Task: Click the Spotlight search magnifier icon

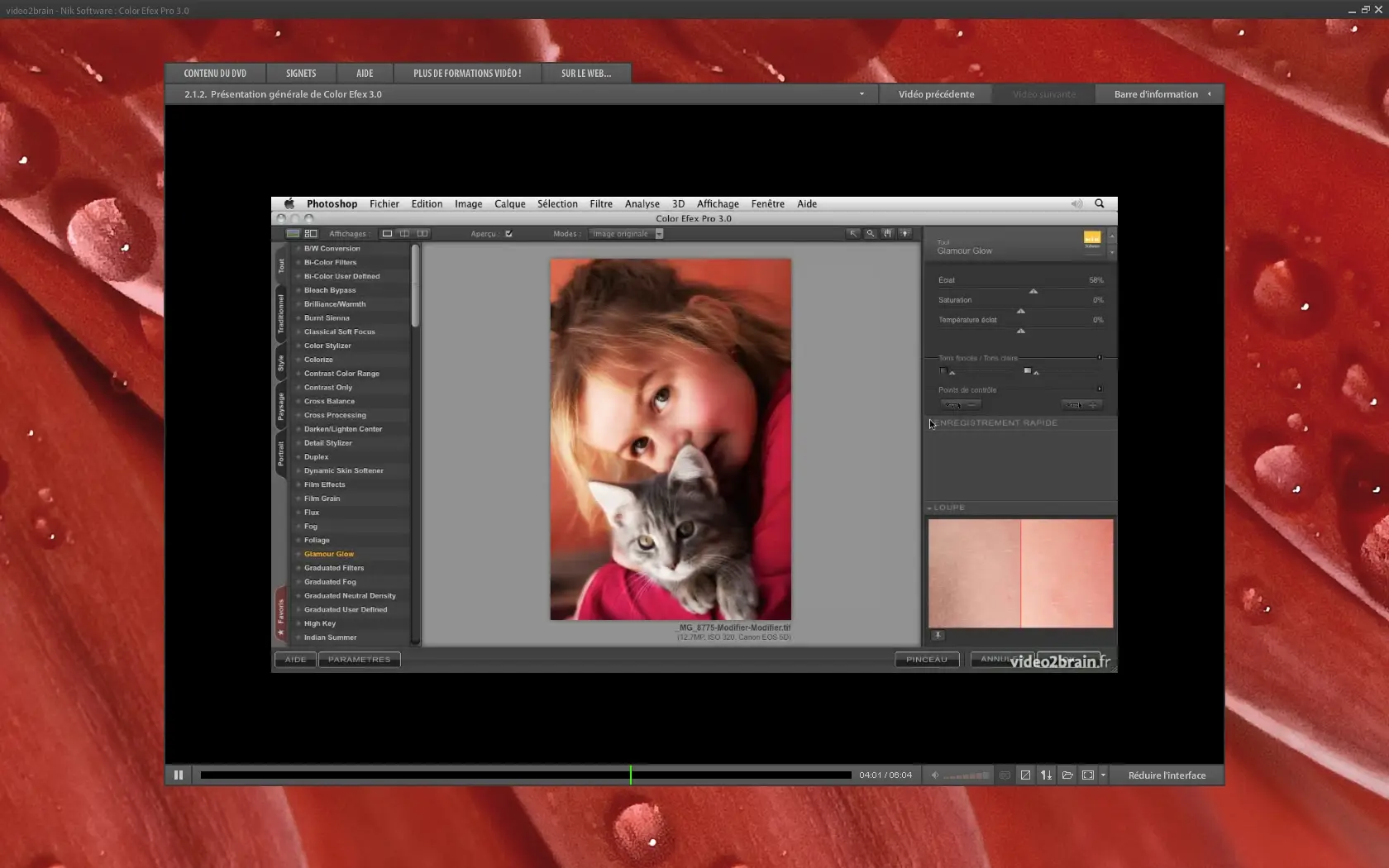Action: click(x=1100, y=203)
